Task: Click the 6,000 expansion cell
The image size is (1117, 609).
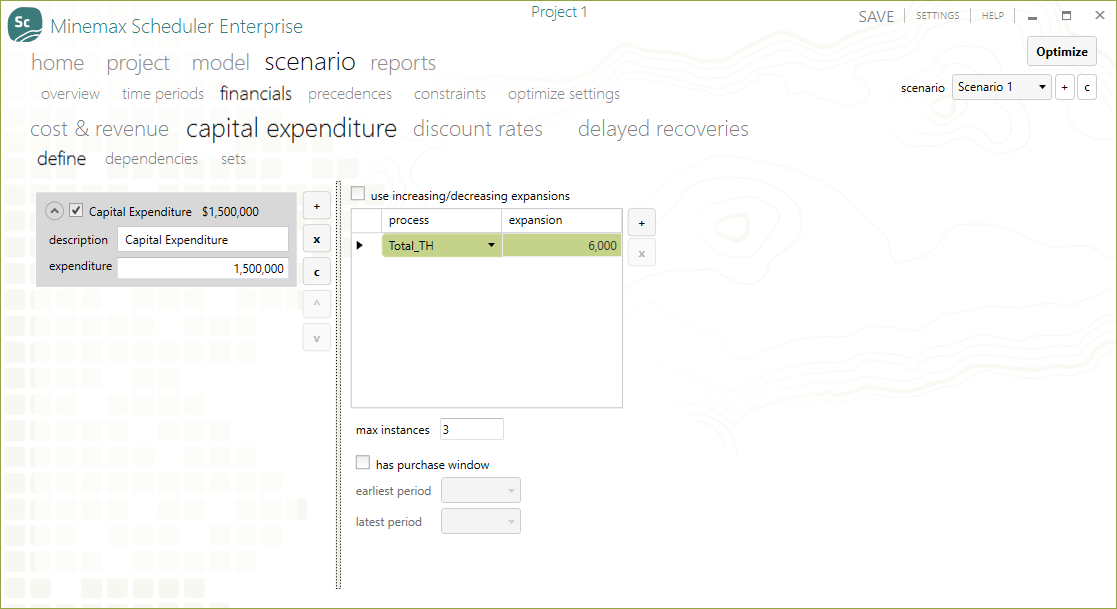Action: pyautogui.click(x=561, y=245)
